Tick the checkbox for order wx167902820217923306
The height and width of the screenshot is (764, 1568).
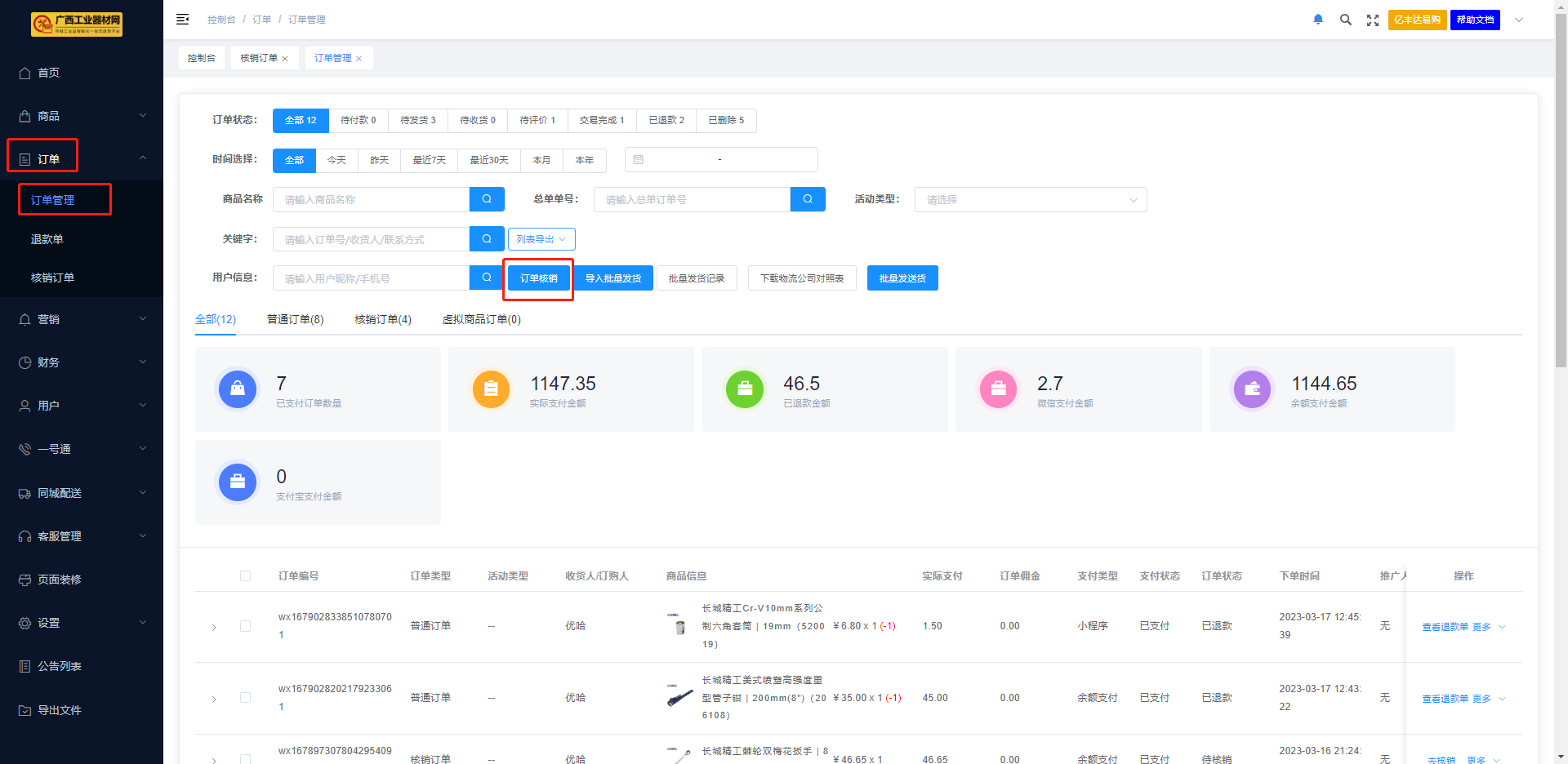245,698
